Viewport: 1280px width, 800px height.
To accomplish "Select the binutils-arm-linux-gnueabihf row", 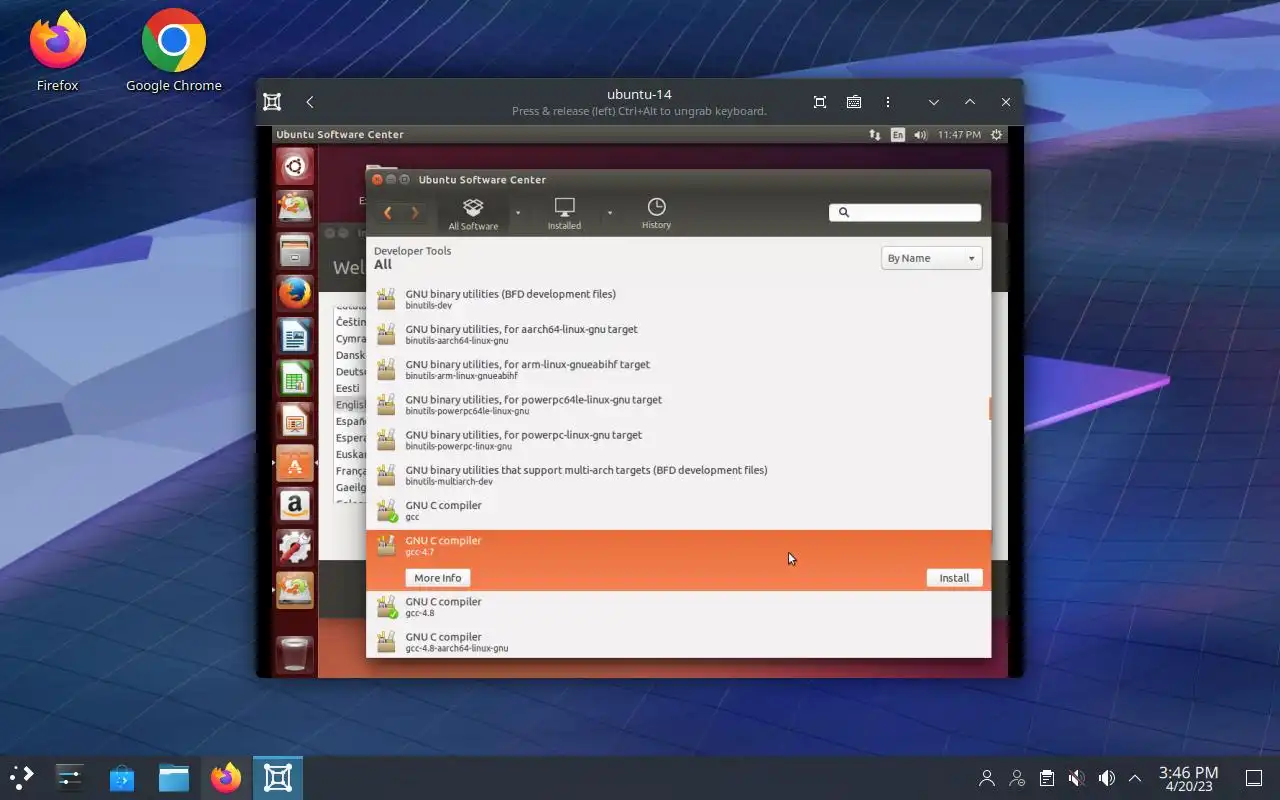I will tap(678, 369).
